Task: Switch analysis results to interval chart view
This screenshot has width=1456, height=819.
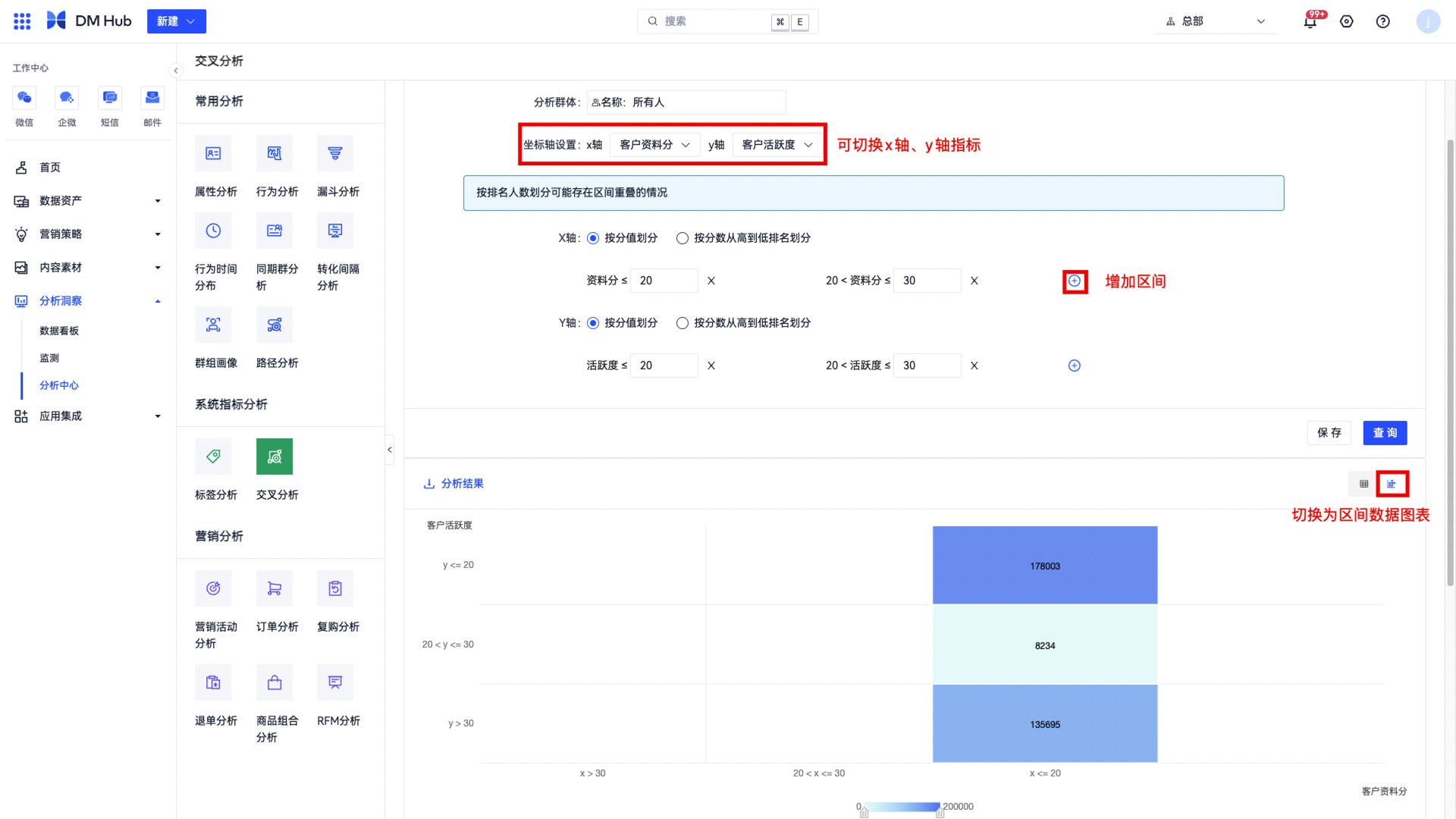Action: pyautogui.click(x=1392, y=484)
